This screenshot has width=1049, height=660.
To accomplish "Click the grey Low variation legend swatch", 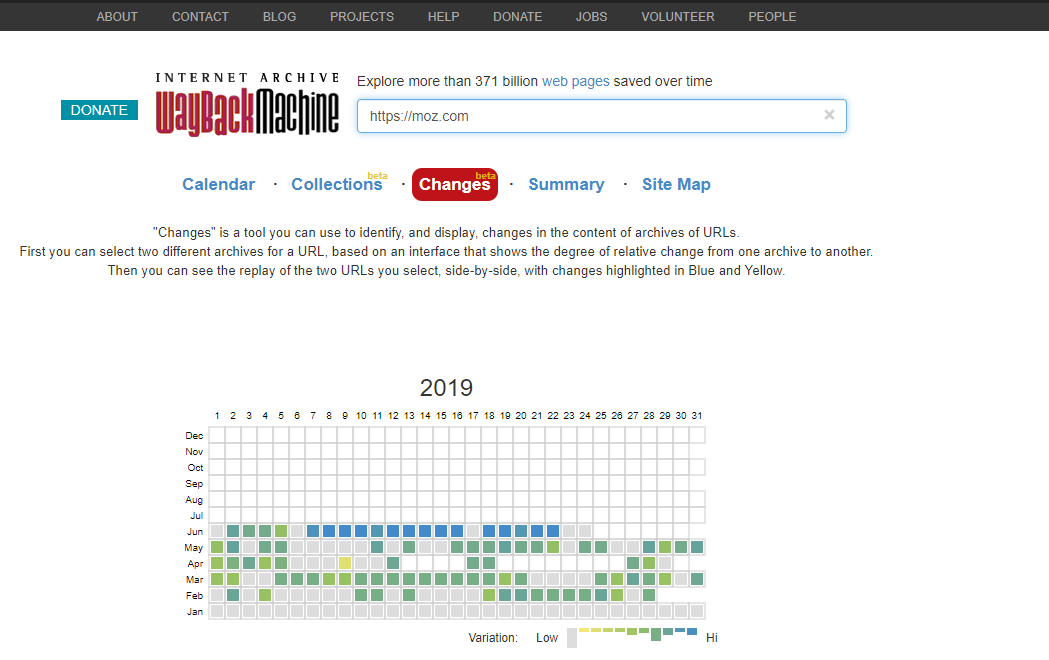I will coord(572,638).
